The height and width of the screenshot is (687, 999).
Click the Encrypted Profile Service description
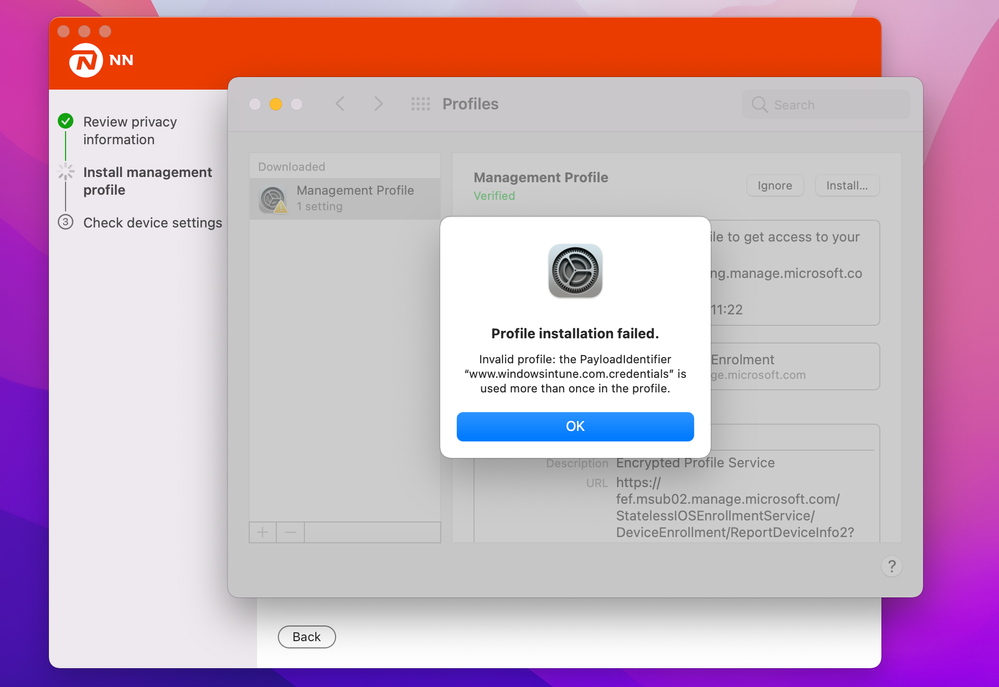pos(695,463)
